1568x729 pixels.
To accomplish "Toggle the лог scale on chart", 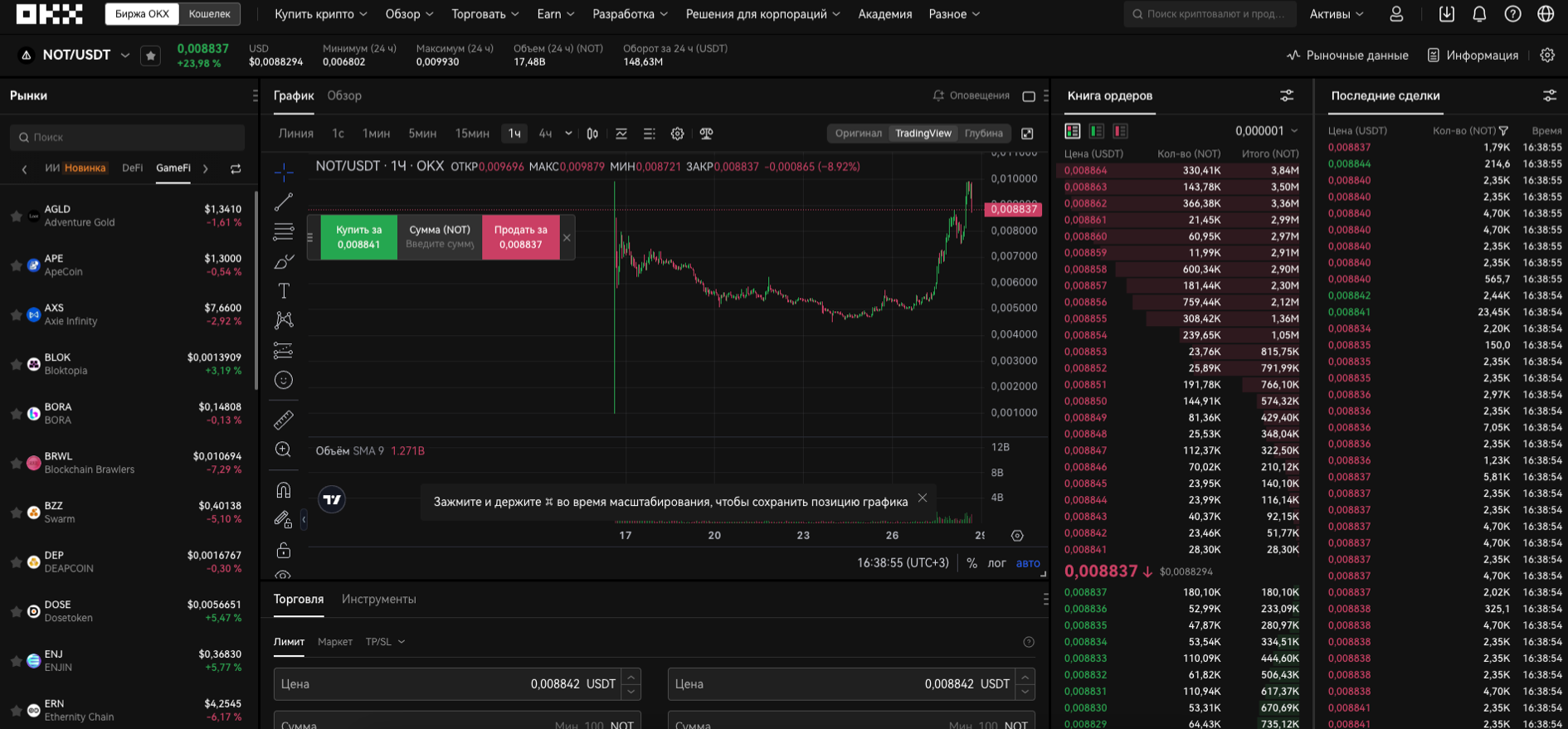I will 996,563.
